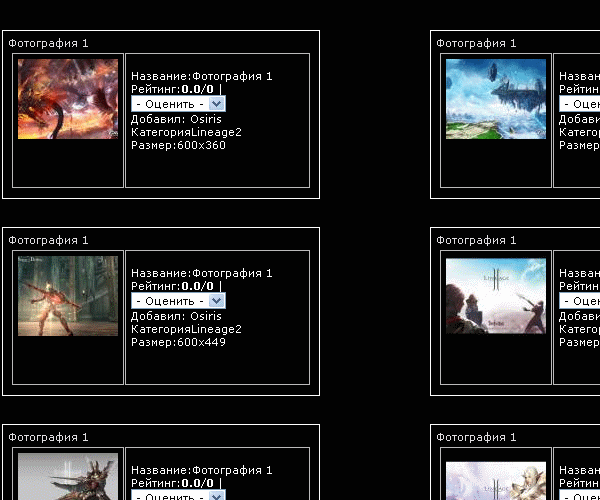Open the rating dropdown beside the floating island
600x500 pixels.
pyautogui.click(x=579, y=104)
